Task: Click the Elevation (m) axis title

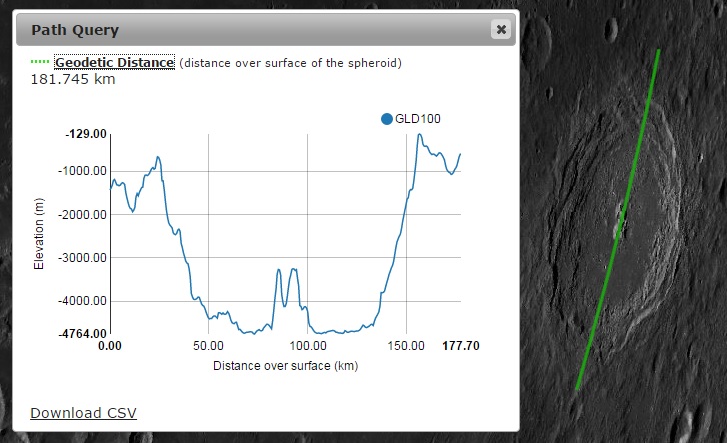Action: click(x=40, y=235)
